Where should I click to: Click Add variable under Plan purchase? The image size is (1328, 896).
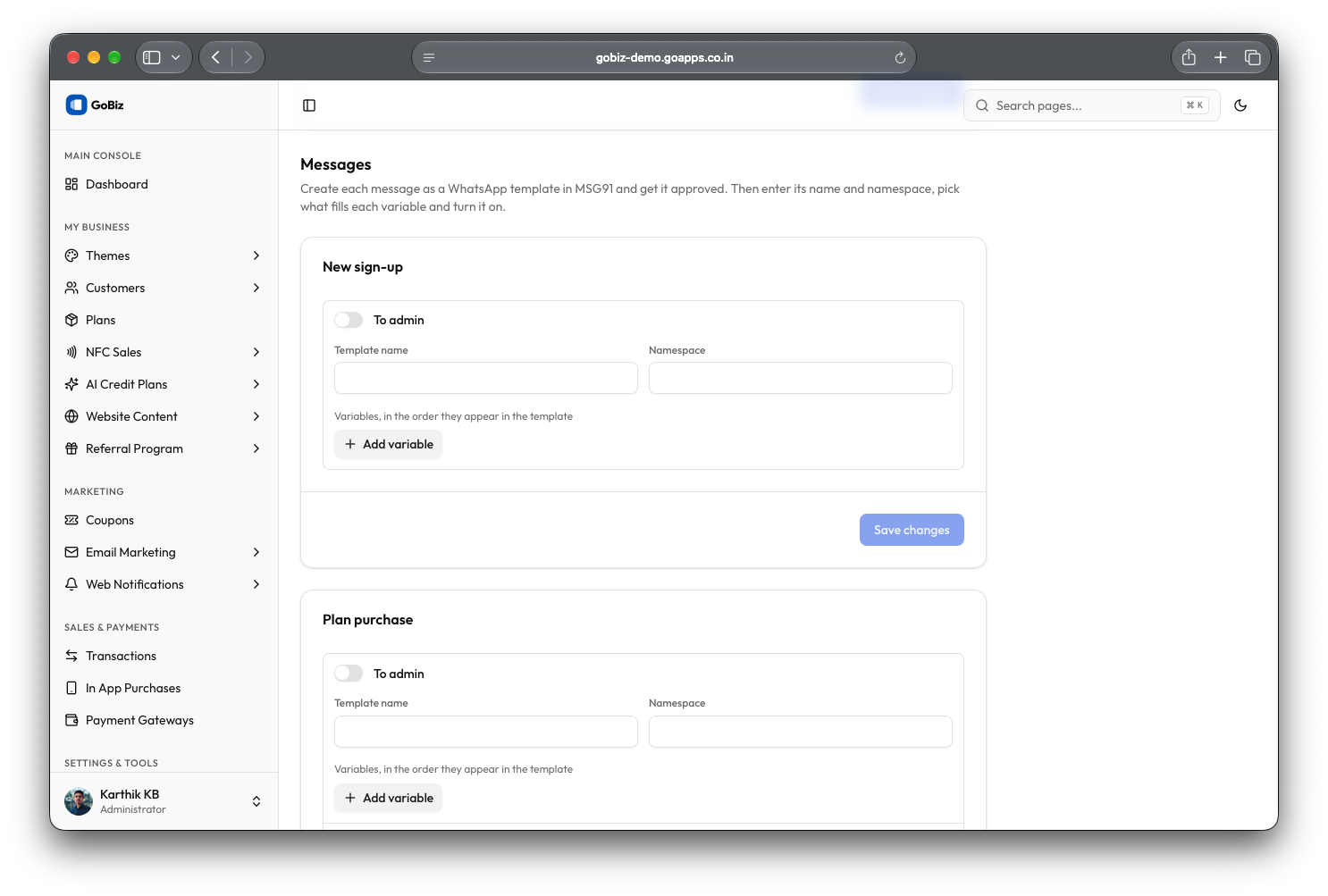point(388,798)
